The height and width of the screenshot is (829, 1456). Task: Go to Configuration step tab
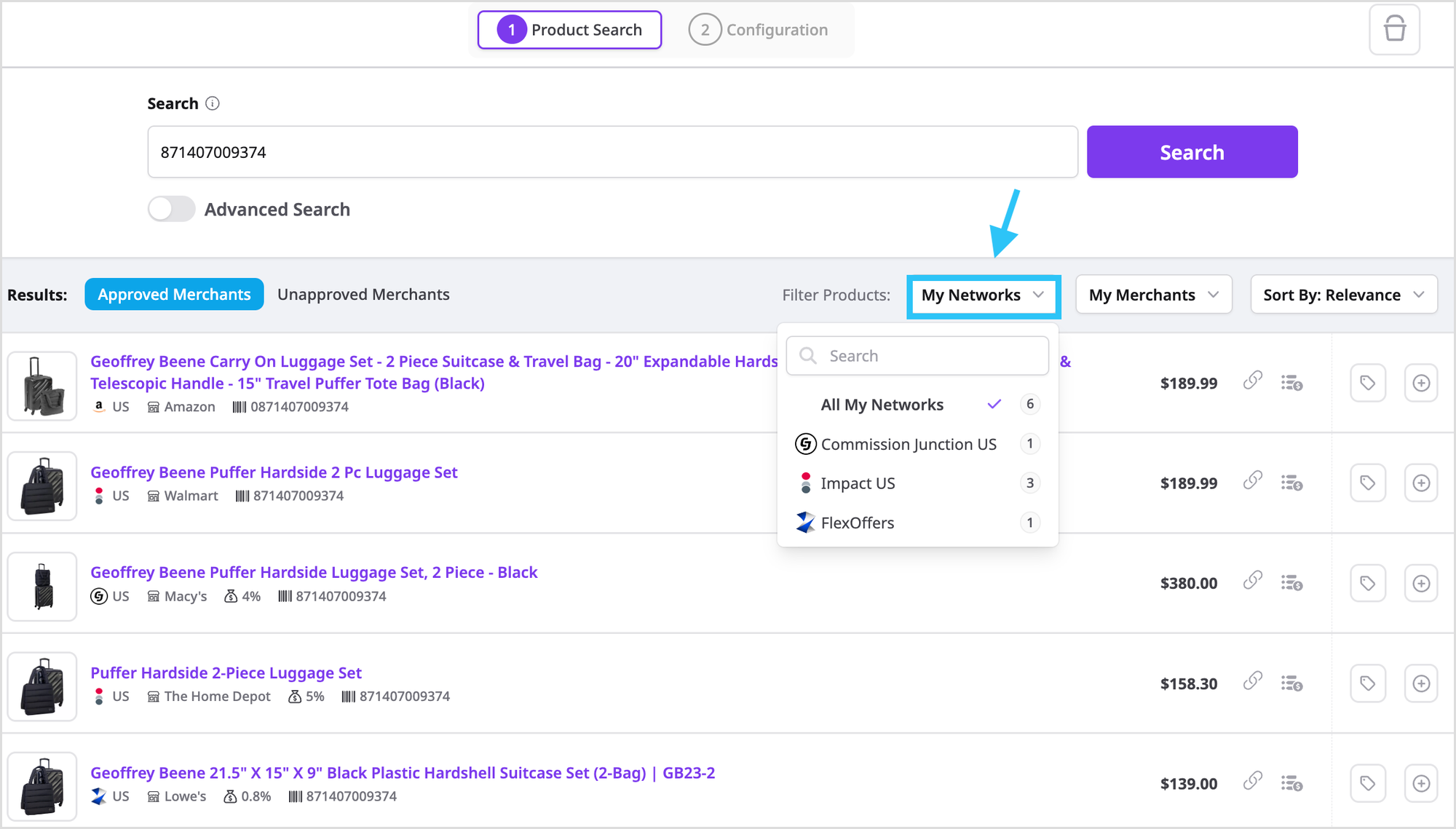tap(759, 30)
